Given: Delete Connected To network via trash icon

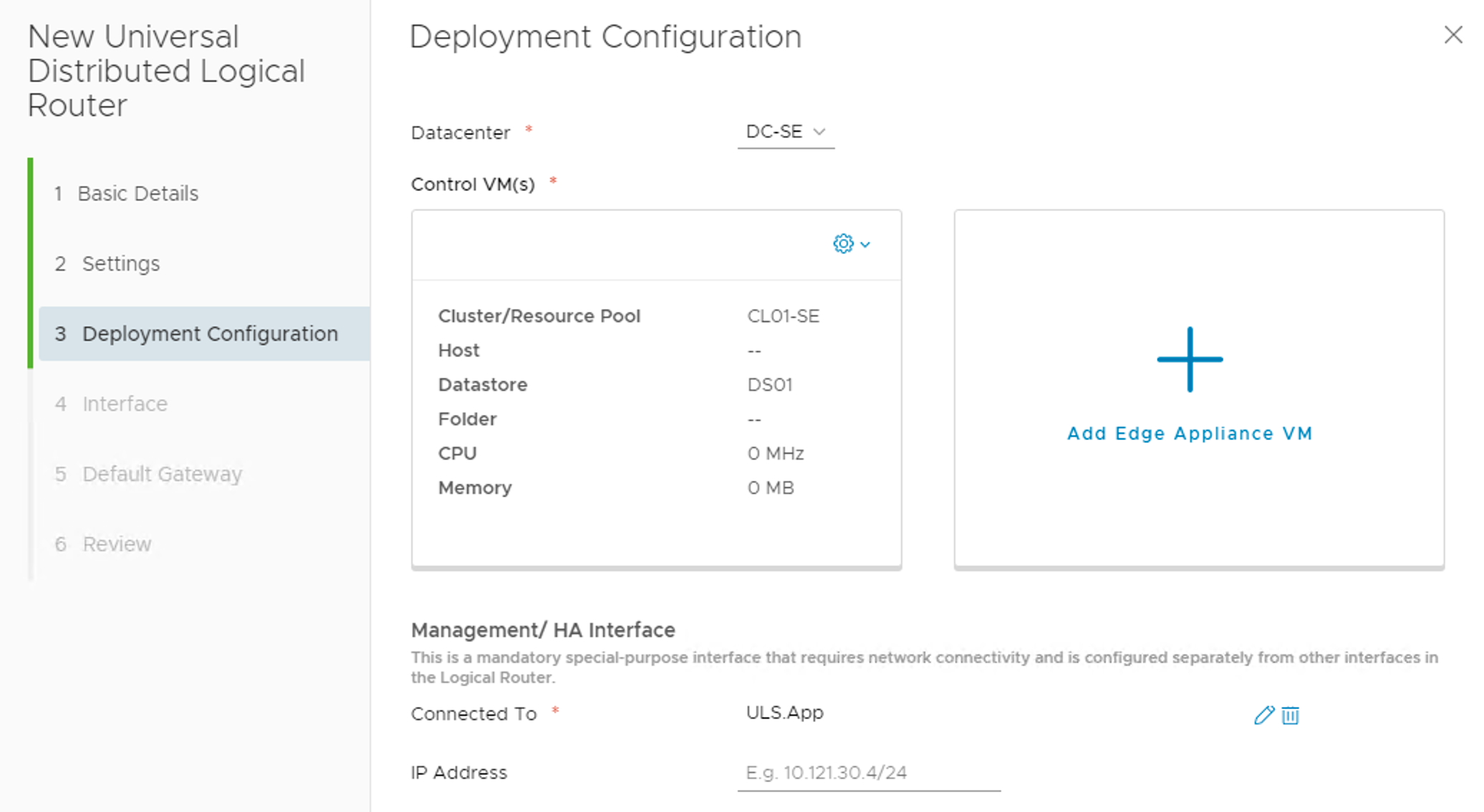Looking at the screenshot, I should tap(1290, 715).
